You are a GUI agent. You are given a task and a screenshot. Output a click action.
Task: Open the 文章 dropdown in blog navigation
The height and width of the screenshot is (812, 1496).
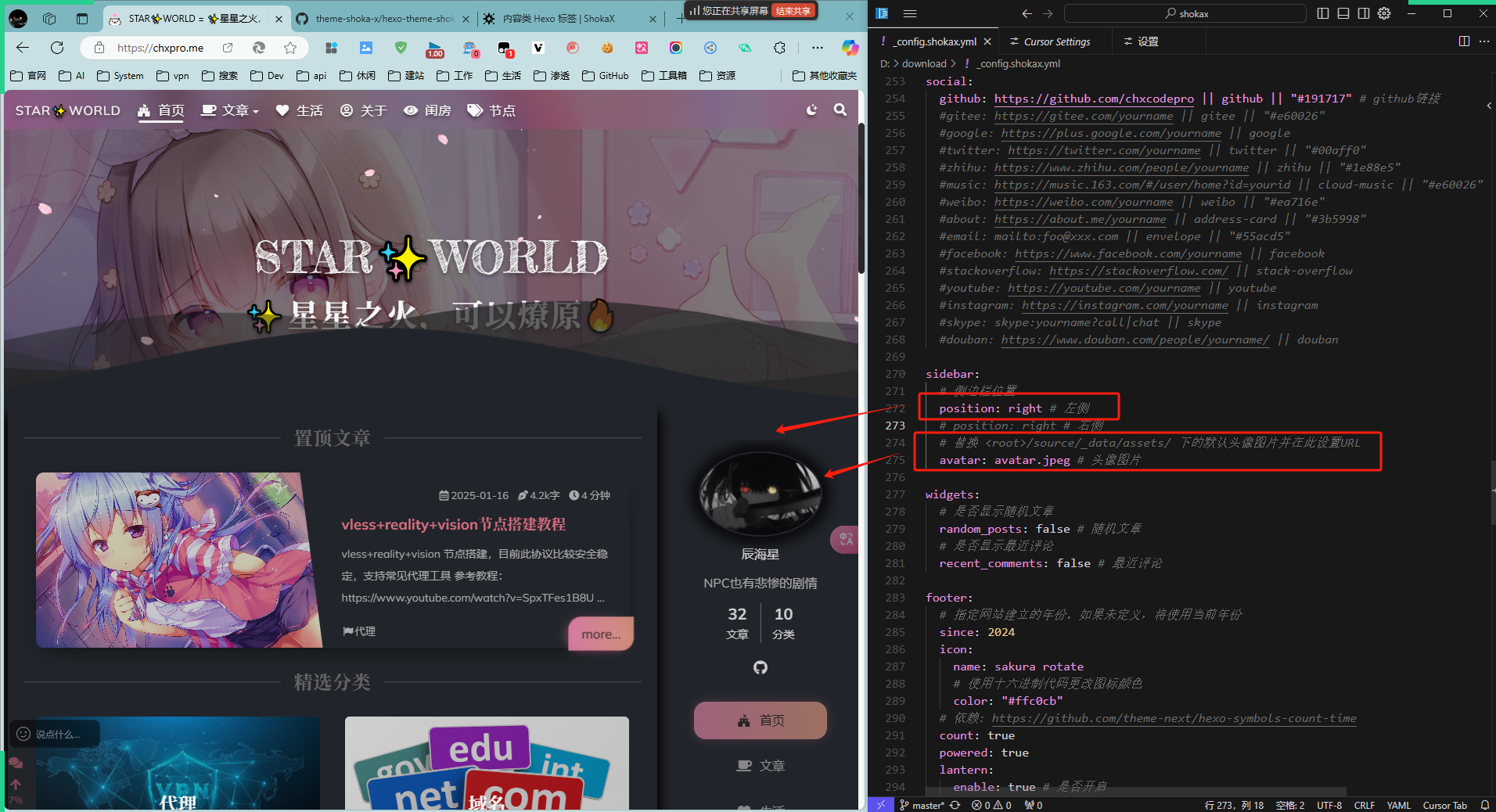[x=229, y=111]
